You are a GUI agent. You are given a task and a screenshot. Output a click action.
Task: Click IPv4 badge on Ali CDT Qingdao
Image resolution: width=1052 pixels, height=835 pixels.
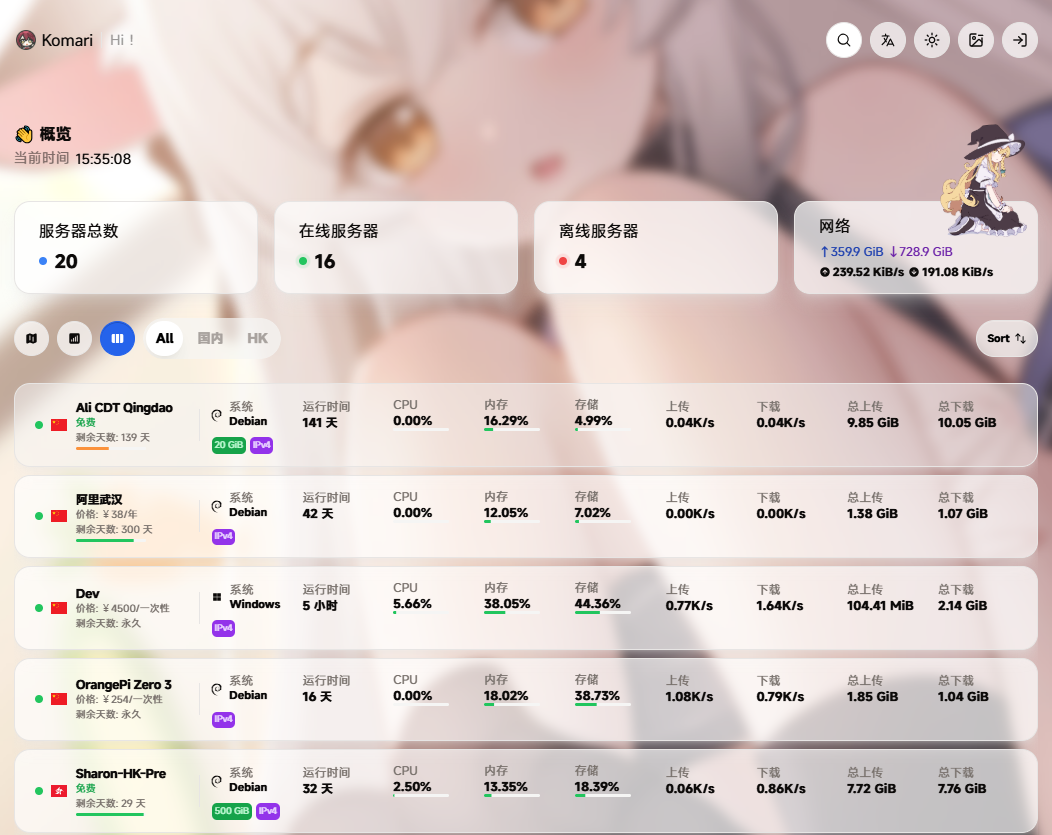coord(262,445)
